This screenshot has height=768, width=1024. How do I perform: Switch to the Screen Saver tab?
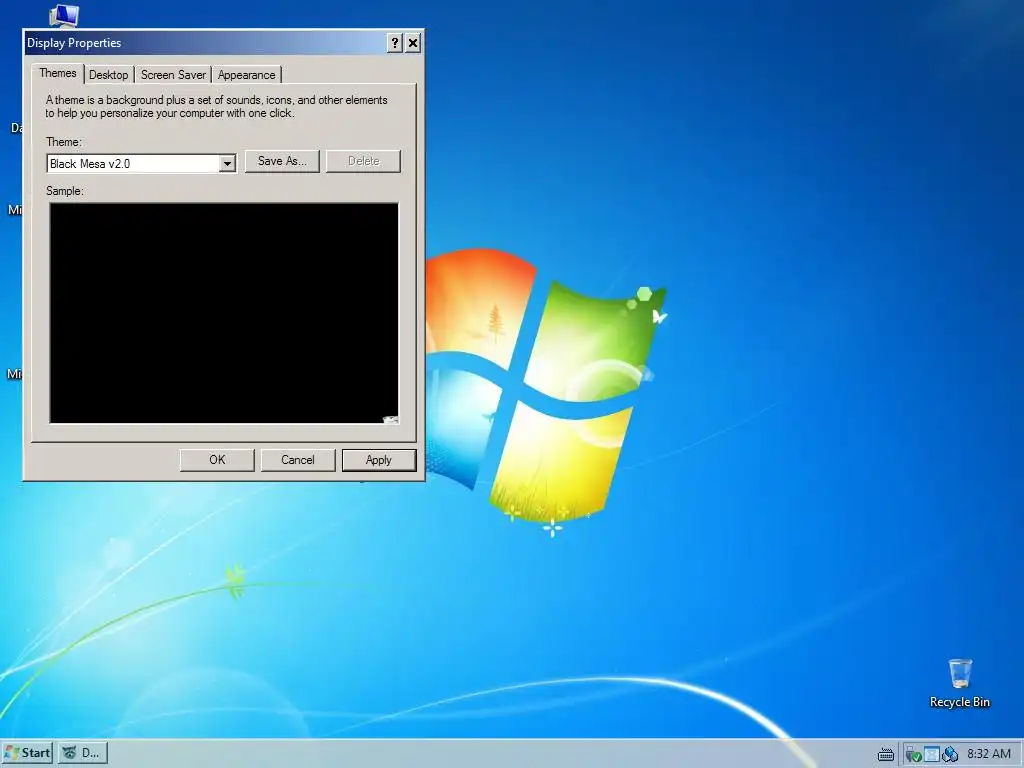point(173,75)
